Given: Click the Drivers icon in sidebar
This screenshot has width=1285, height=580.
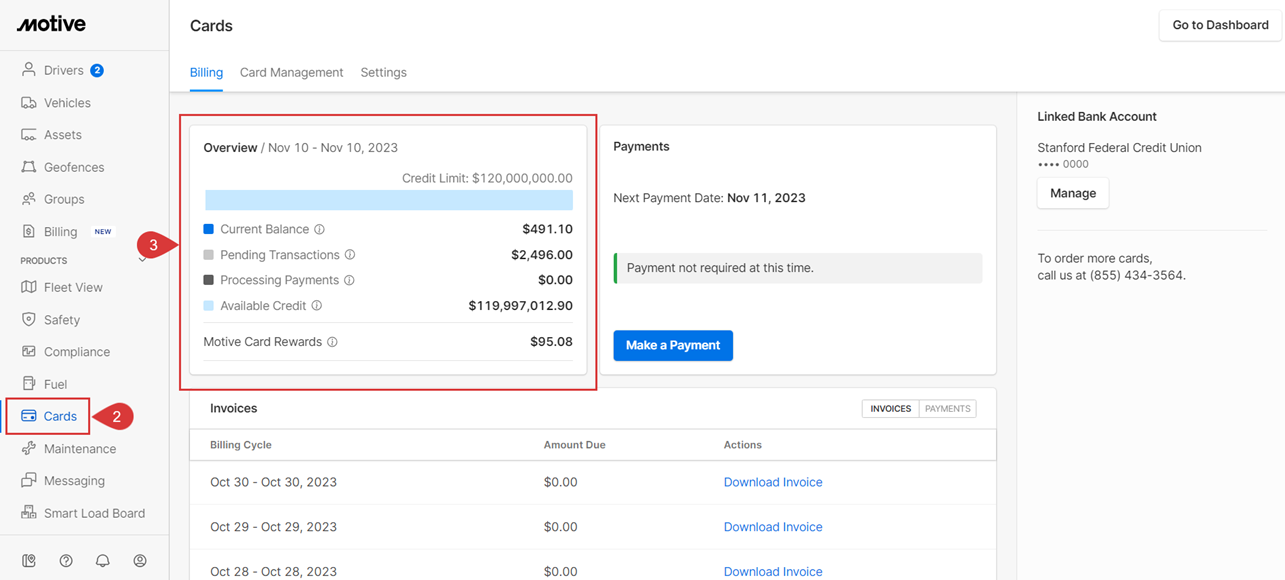Looking at the screenshot, I should click(x=29, y=70).
